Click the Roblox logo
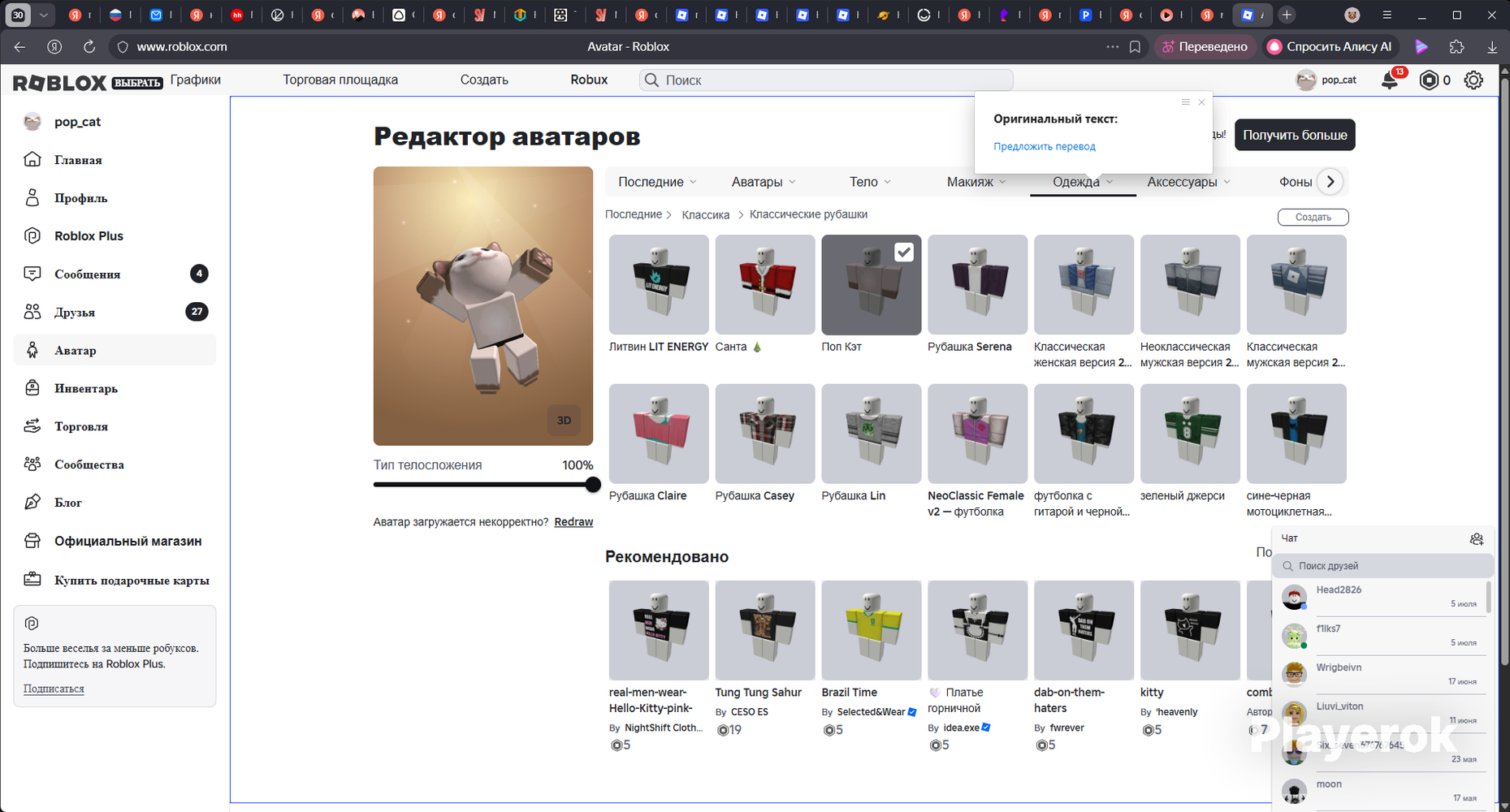 pos(59,82)
